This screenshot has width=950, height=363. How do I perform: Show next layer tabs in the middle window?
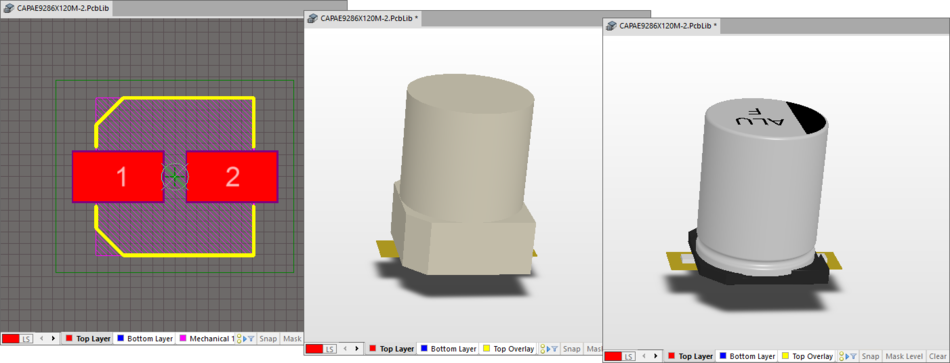coord(357,349)
